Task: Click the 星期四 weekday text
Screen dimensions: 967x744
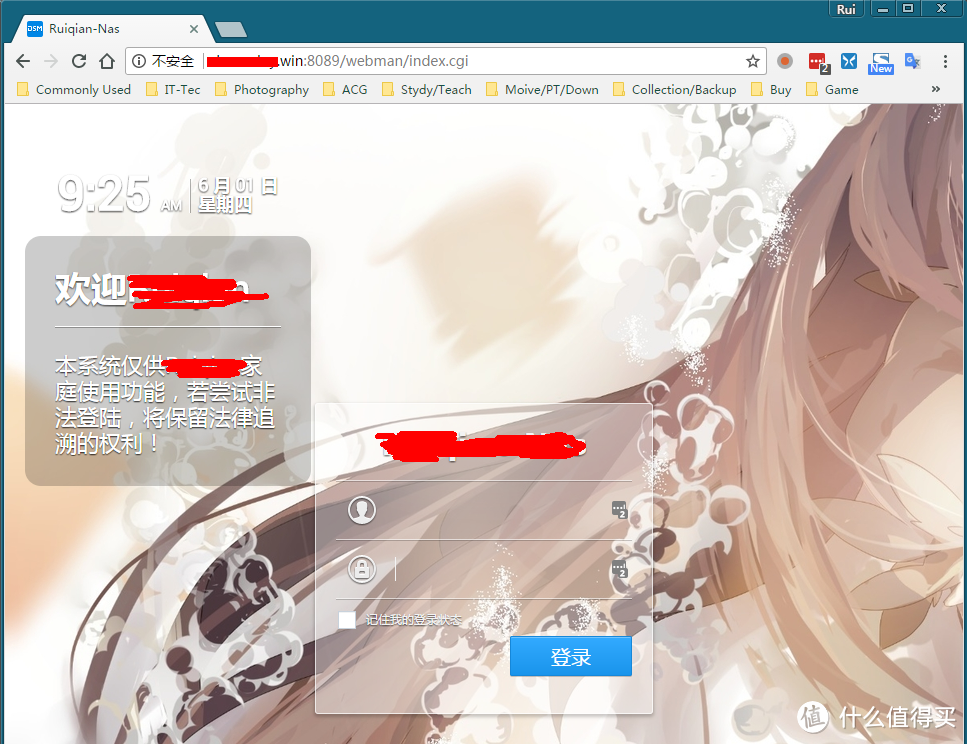Action: coord(225,205)
